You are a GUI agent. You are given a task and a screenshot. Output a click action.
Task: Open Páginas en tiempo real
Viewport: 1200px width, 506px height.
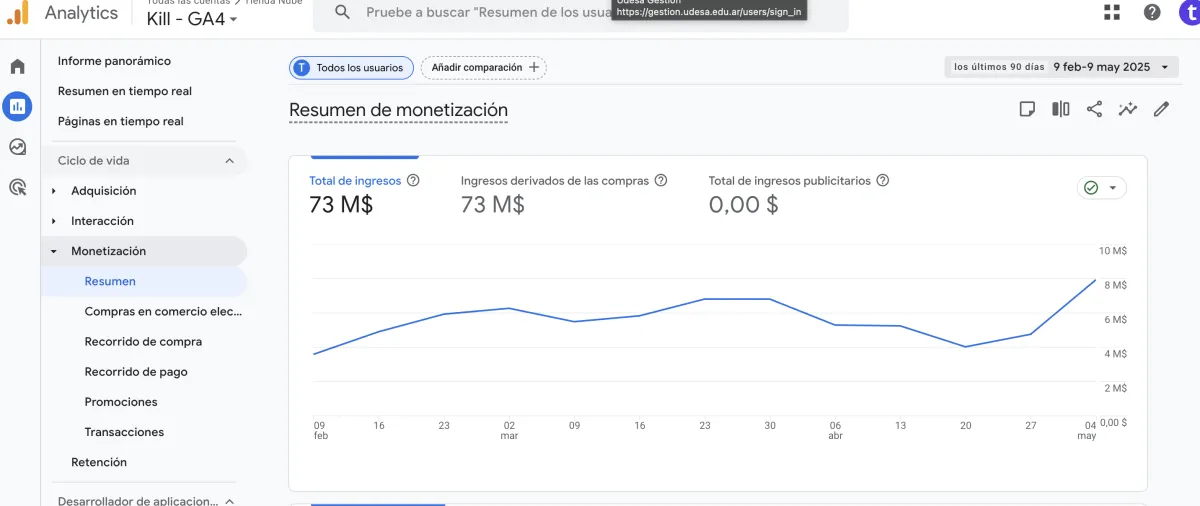coord(121,121)
